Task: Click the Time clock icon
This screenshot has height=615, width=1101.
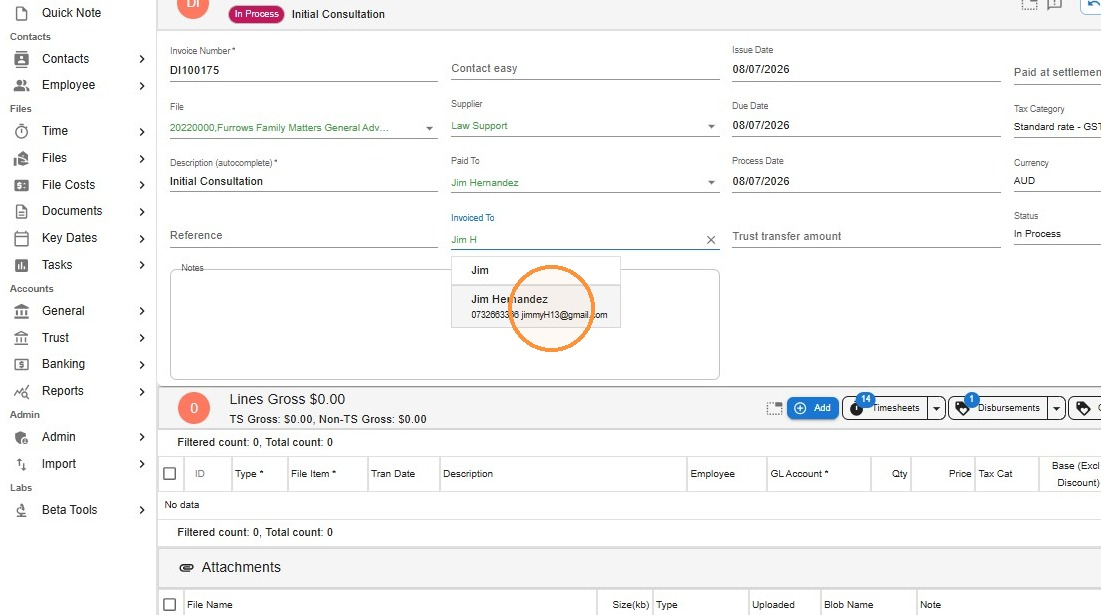Action: 22,131
